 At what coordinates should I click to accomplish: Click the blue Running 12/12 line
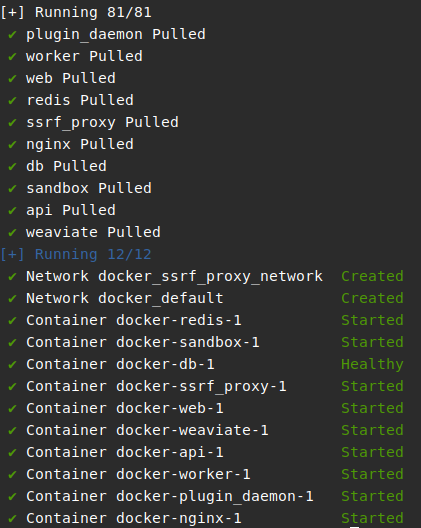[x=76, y=254]
